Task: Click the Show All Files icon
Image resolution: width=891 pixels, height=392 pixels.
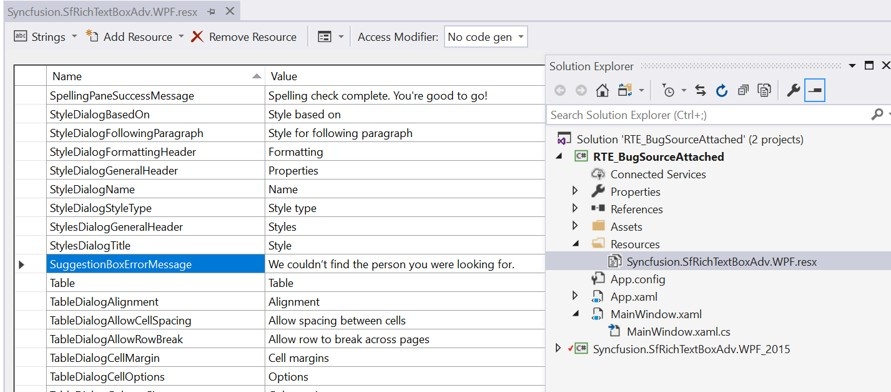Action: [764, 90]
